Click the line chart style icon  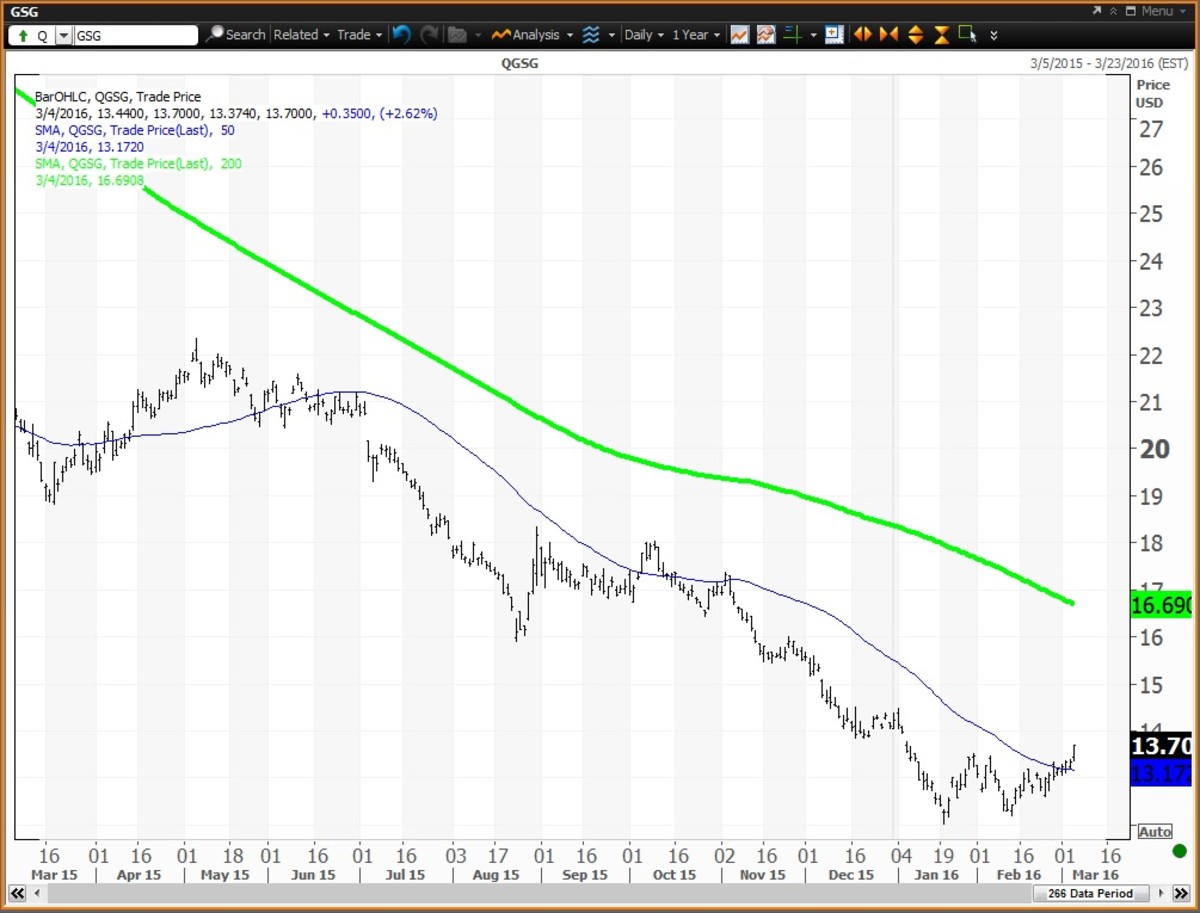coord(739,35)
